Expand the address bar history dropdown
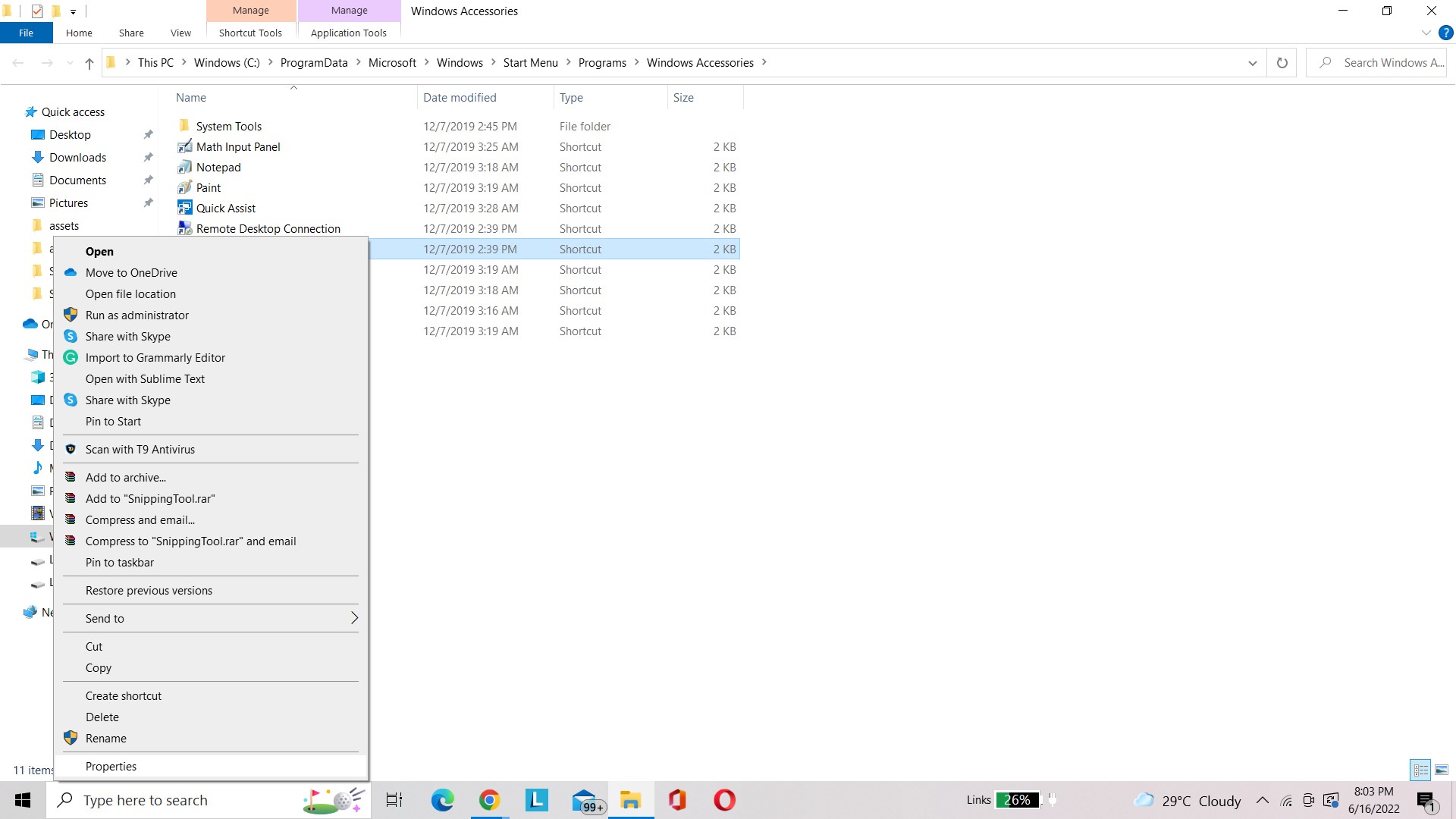Screen dimensions: 1456x819 [x=1252, y=63]
